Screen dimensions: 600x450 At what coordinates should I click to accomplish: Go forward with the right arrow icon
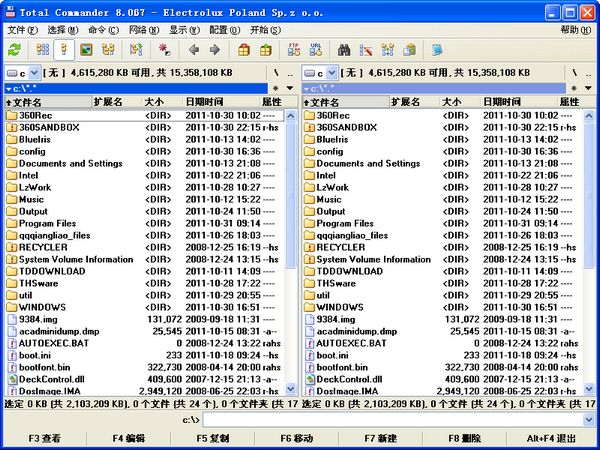click(x=215, y=50)
